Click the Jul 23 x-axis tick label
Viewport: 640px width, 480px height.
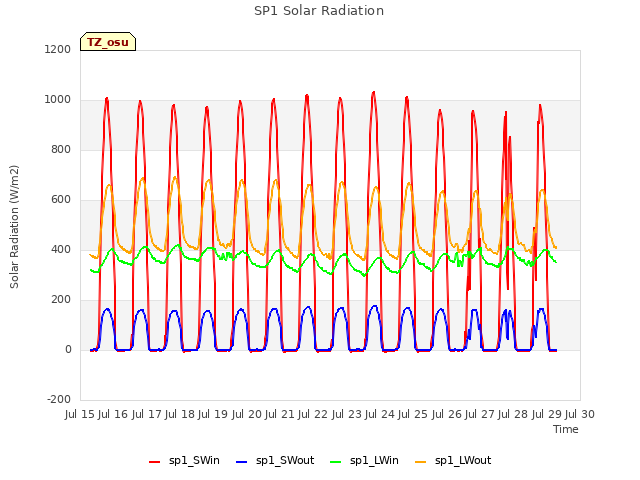pos(347,414)
